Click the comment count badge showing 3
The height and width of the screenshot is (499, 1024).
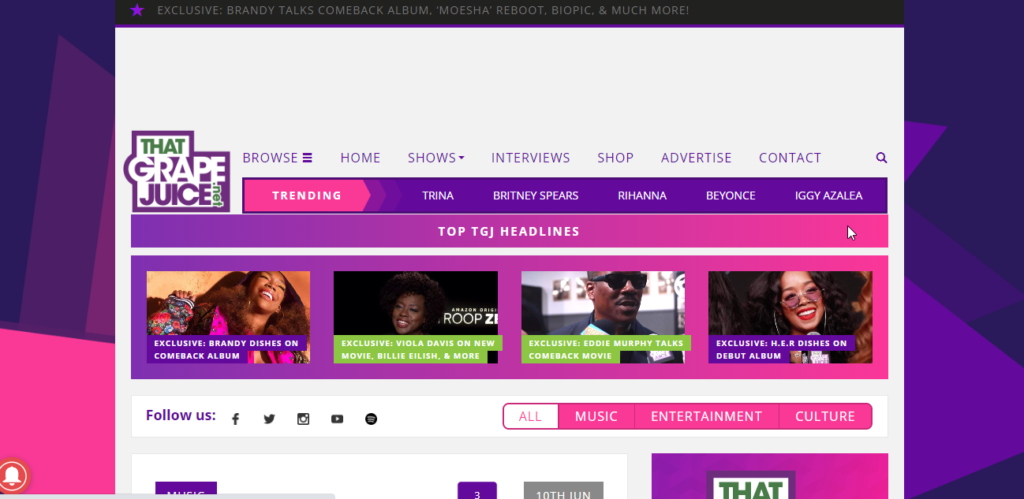coord(477,491)
